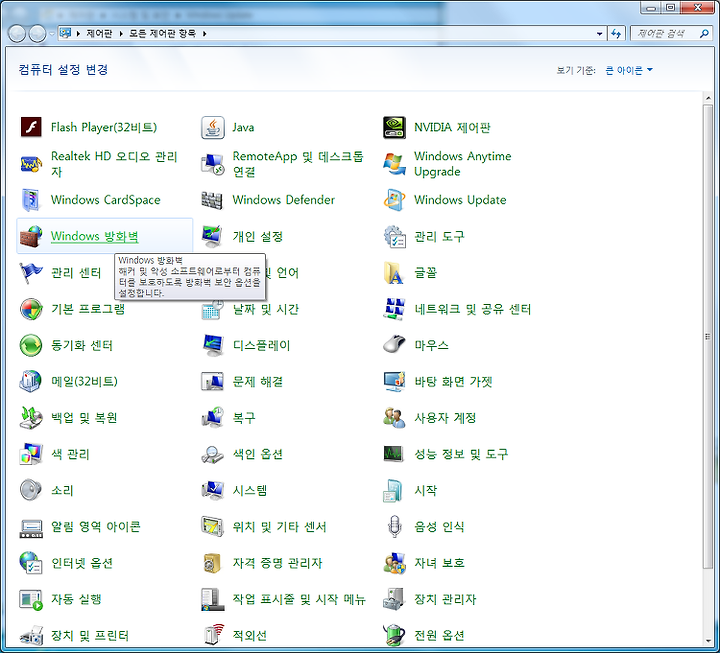Open the 네트워크 및 공유 센터 icon

[x=394, y=309]
